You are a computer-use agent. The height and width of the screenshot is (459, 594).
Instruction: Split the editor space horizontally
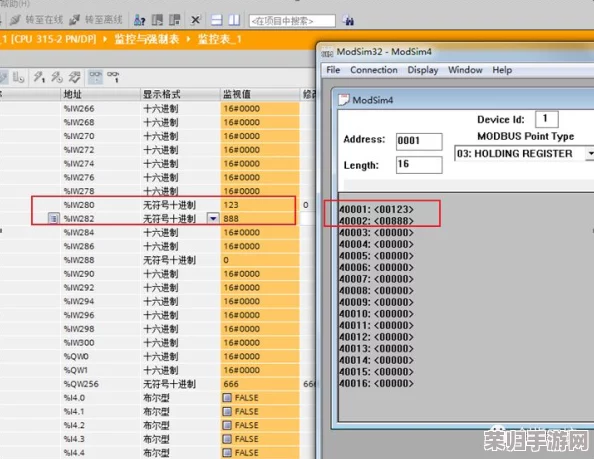pyautogui.click(x=217, y=20)
